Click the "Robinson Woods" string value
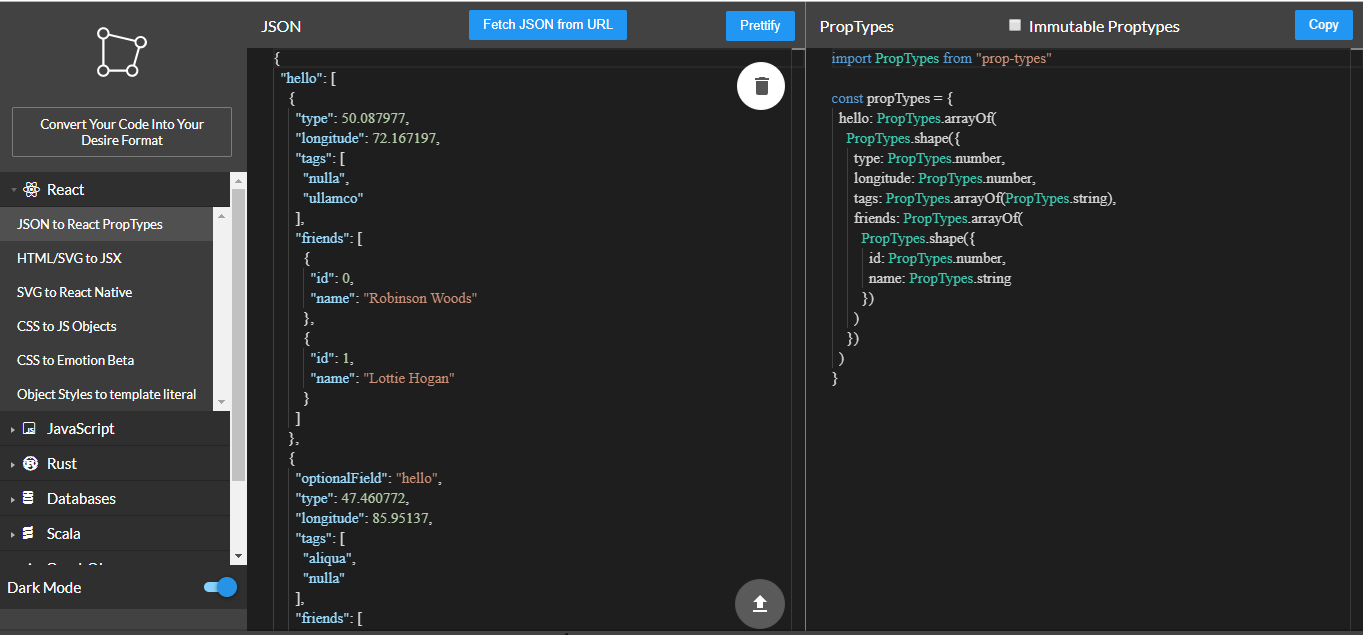Screen dimensions: 1363x635 click(420, 298)
